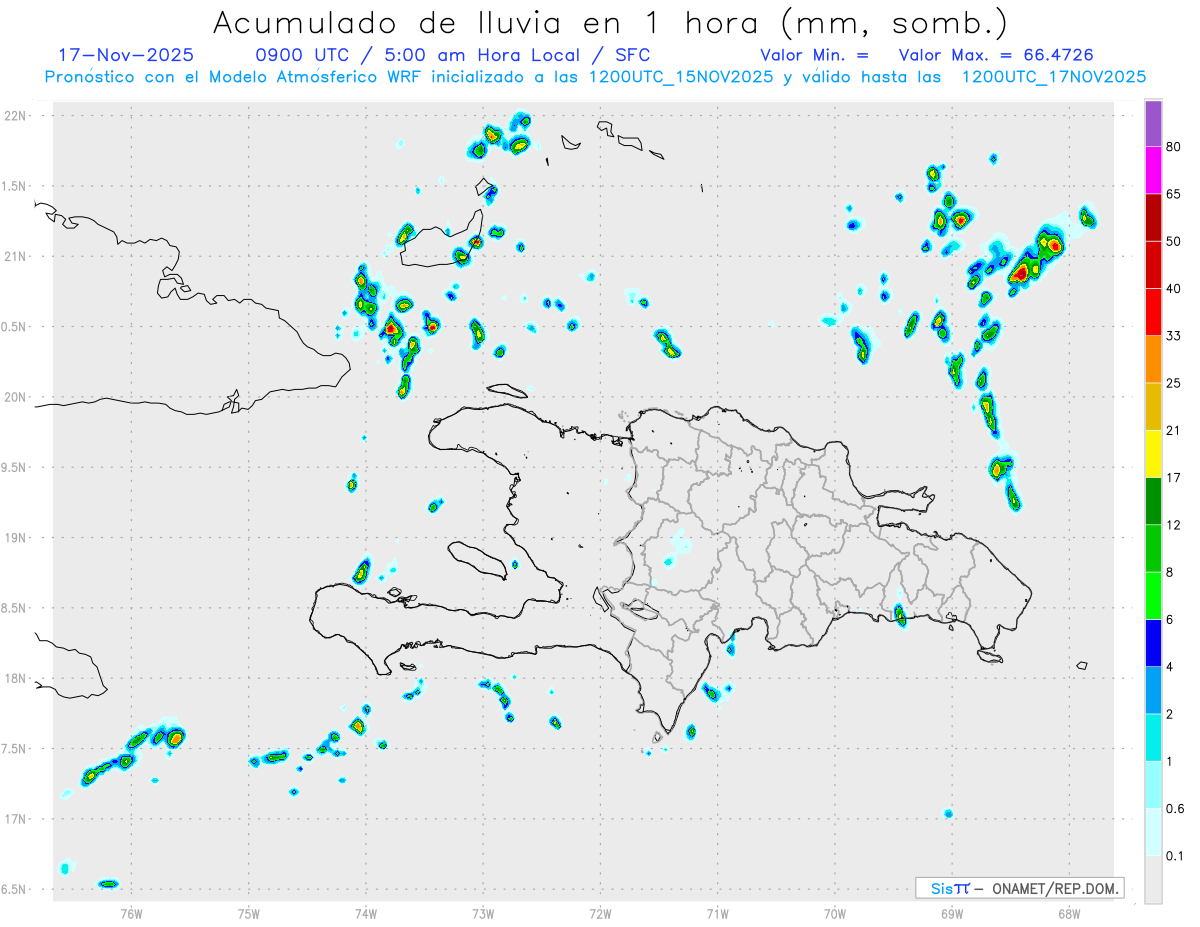The height and width of the screenshot is (927, 1200).
Task: Choose the dark green swatch between 12 and 17
Action: tap(1153, 501)
